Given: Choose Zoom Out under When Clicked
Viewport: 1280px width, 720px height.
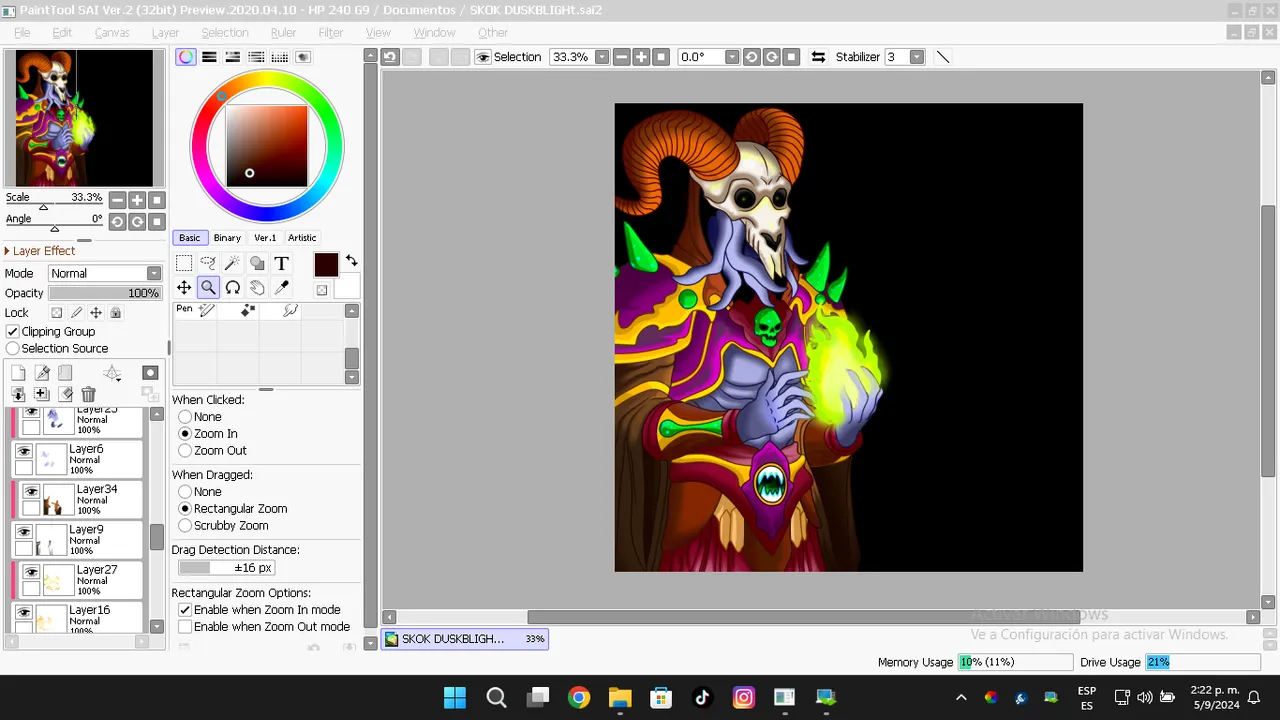Looking at the screenshot, I should tap(185, 451).
